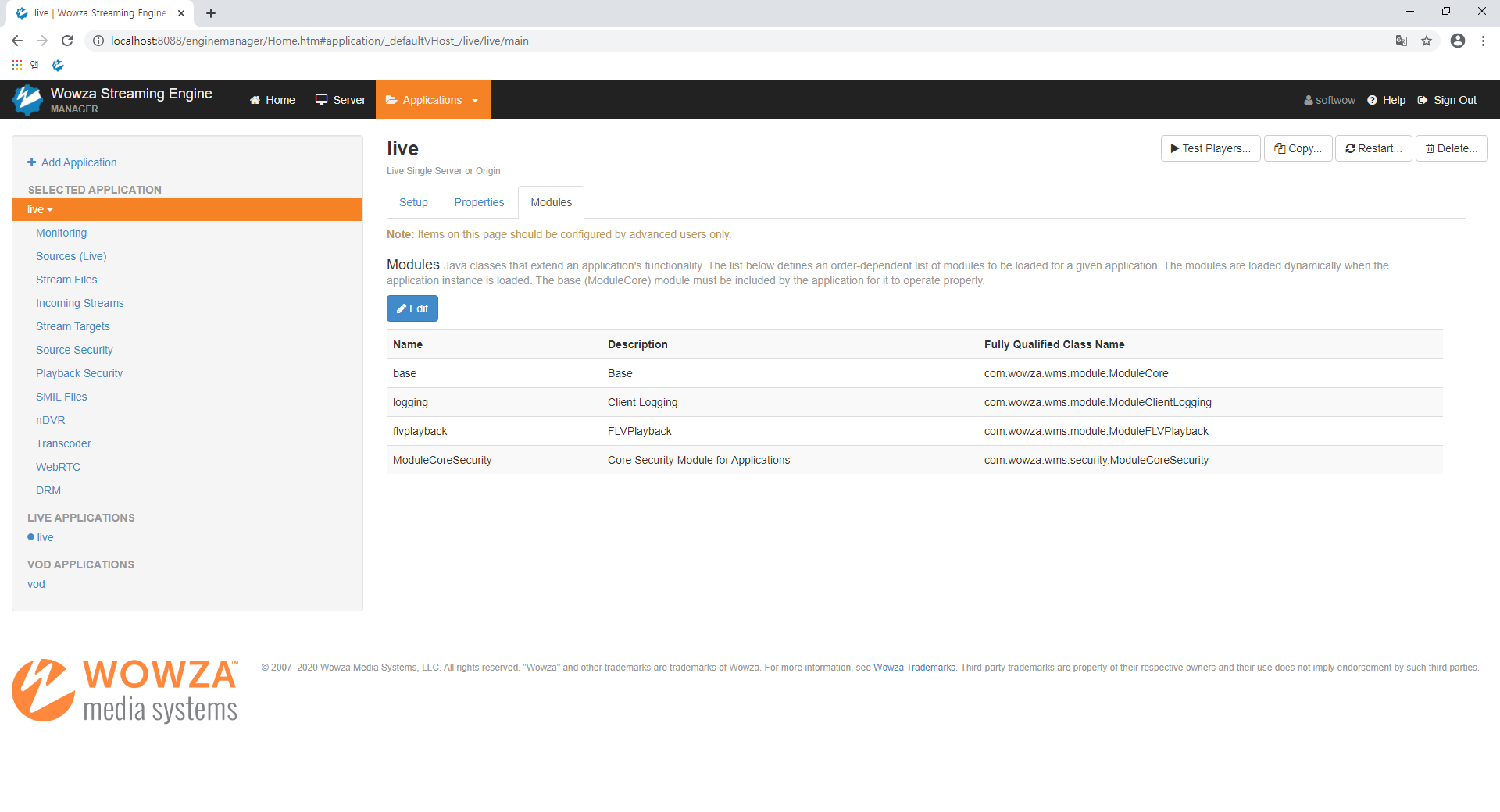Viewport: 1500px width, 812px height.
Task: Click the live application page heading
Action: point(402,148)
